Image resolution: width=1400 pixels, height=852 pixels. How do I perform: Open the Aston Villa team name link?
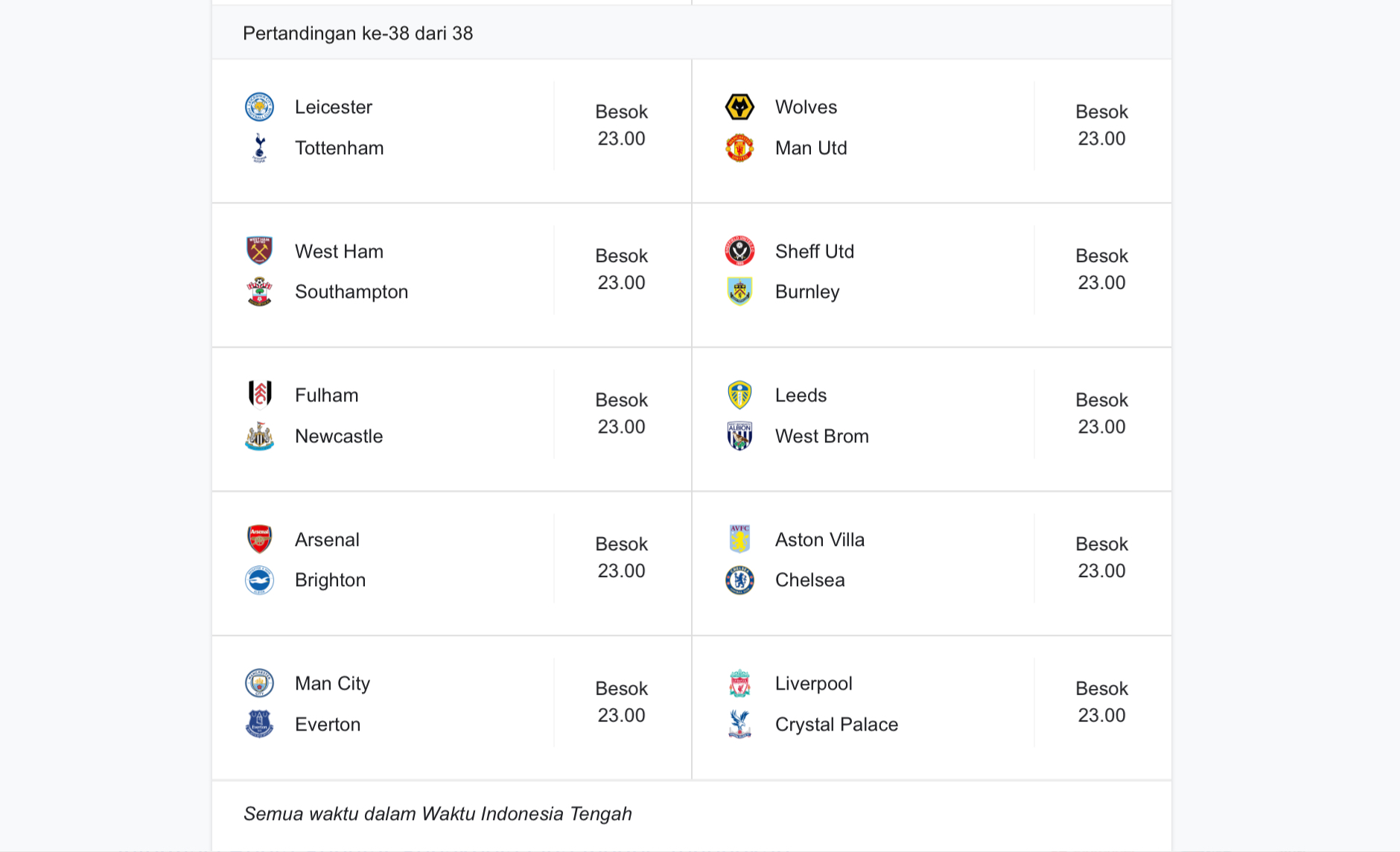point(819,540)
